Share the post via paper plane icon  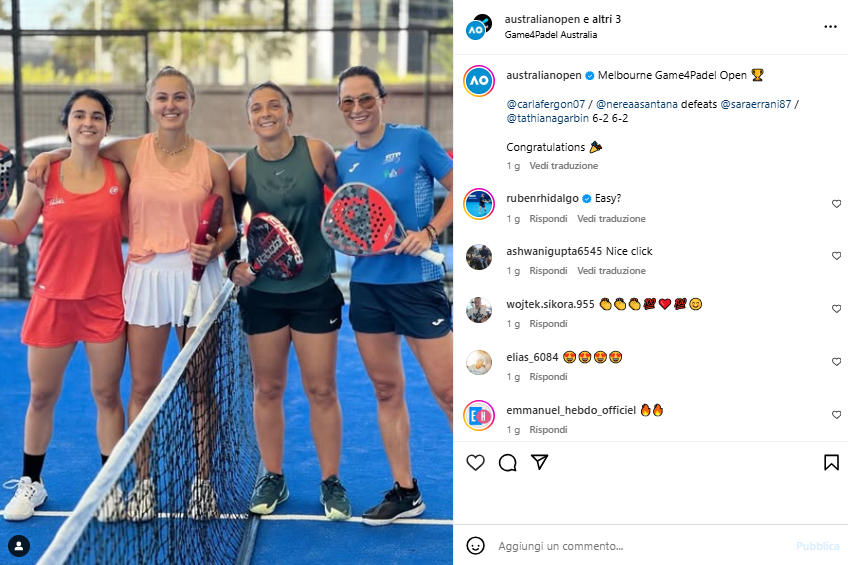pyautogui.click(x=539, y=462)
